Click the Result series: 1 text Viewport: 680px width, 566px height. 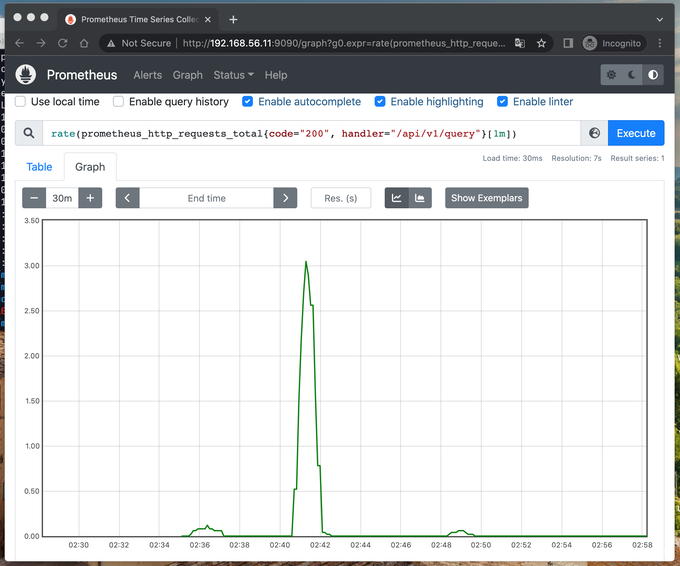pyautogui.click(x=638, y=158)
